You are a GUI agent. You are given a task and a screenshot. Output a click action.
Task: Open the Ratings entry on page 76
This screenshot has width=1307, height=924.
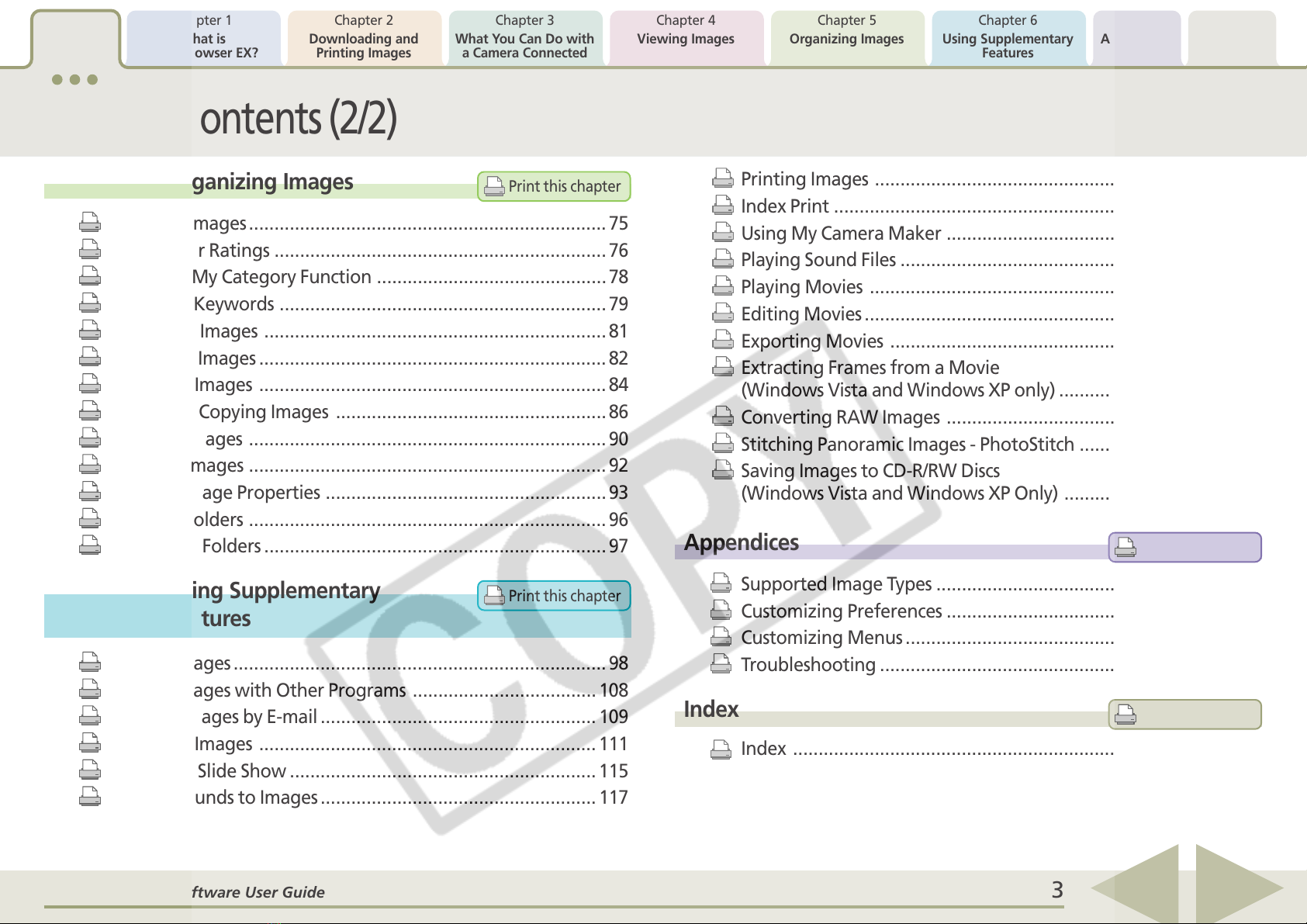pyautogui.click(x=413, y=250)
